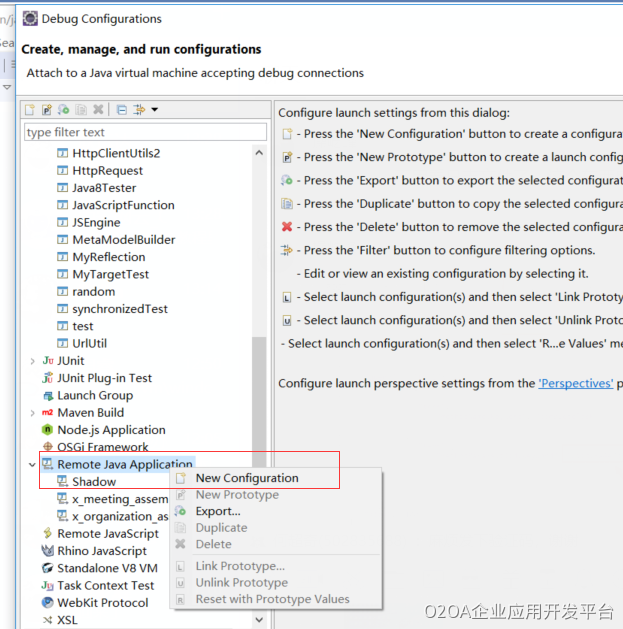Click the Export configuration toolbar icon

pyautogui.click(x=63, y=110)
